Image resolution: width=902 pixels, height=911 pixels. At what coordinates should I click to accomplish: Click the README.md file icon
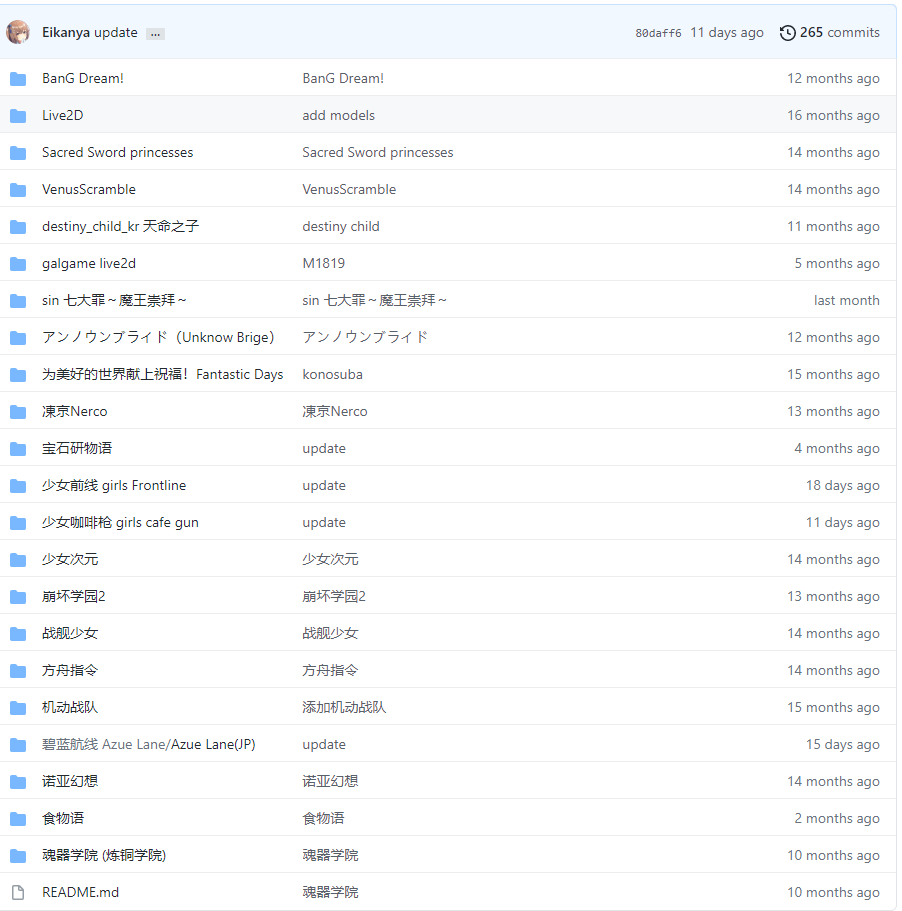18,892
